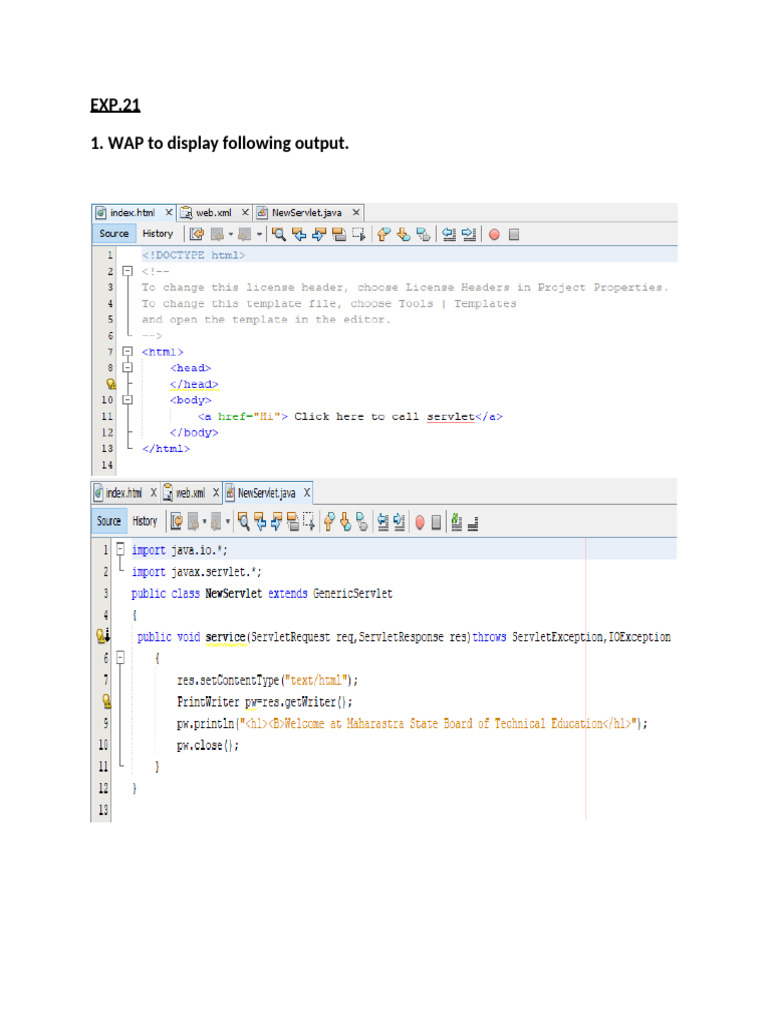
Task: Switch to web.xml tab in upper editor
Action: click(217, 212)
